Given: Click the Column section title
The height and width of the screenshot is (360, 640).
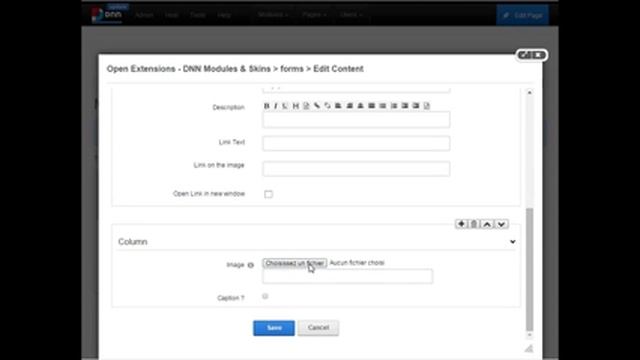Looking at the screenshot, I should (x=133, y=242).
